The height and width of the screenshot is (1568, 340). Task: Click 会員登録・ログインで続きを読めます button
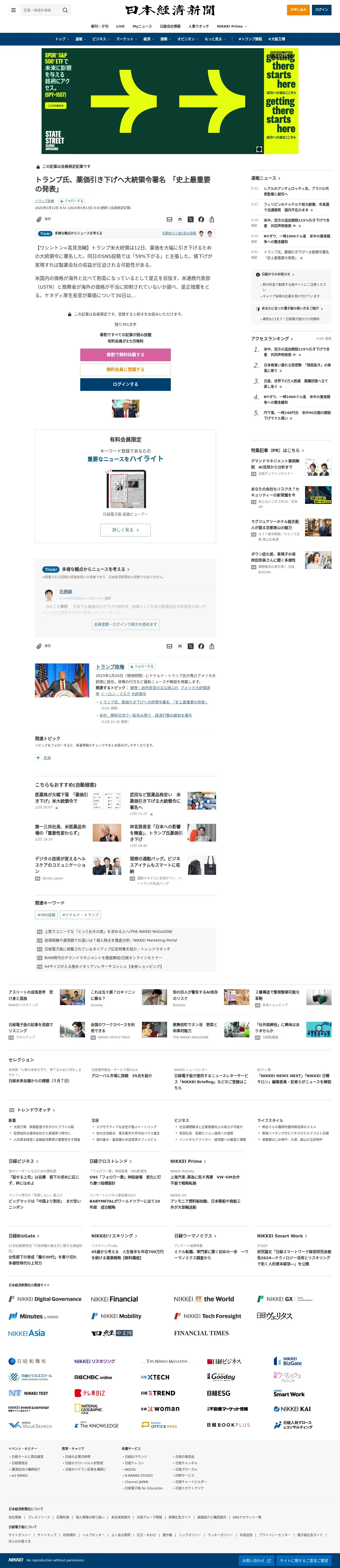pos(126,624)
